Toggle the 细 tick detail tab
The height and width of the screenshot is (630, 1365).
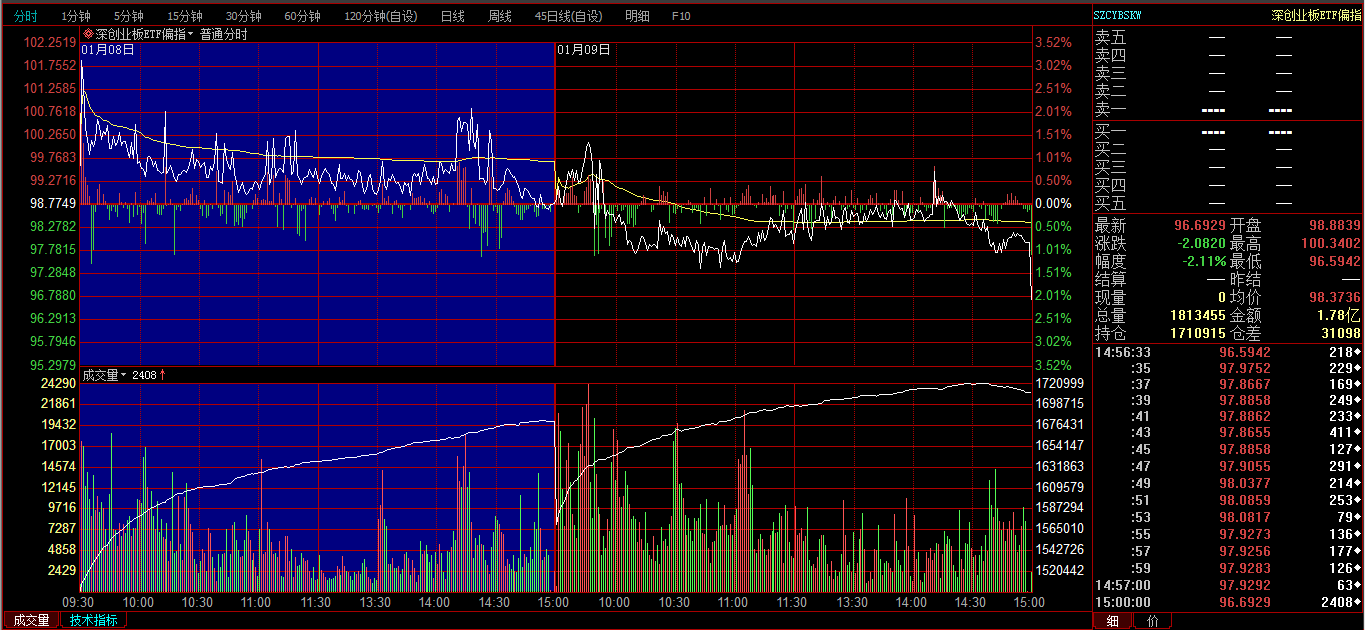[1112, 621]
